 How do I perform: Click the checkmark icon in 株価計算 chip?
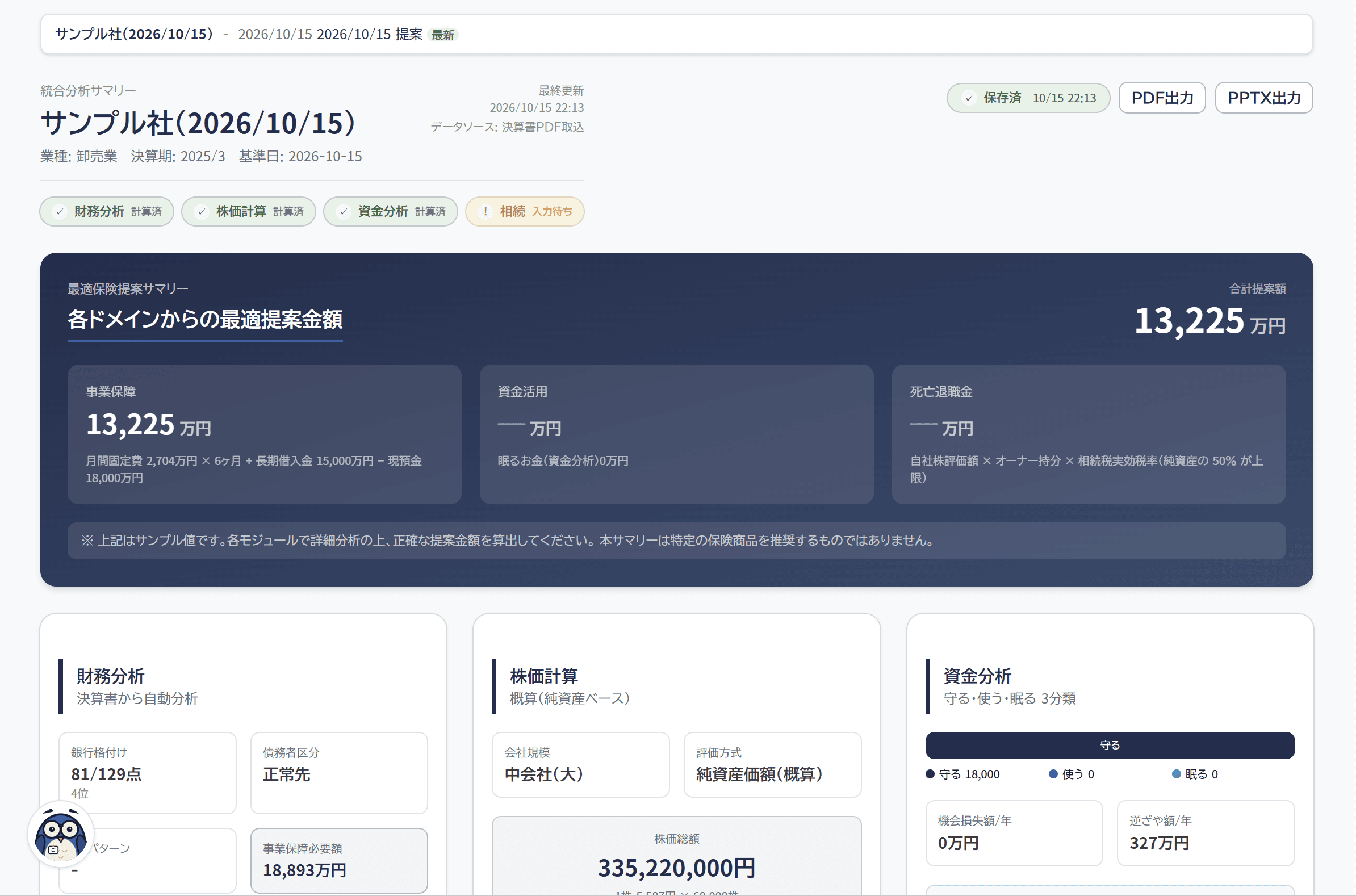point(201,211)
